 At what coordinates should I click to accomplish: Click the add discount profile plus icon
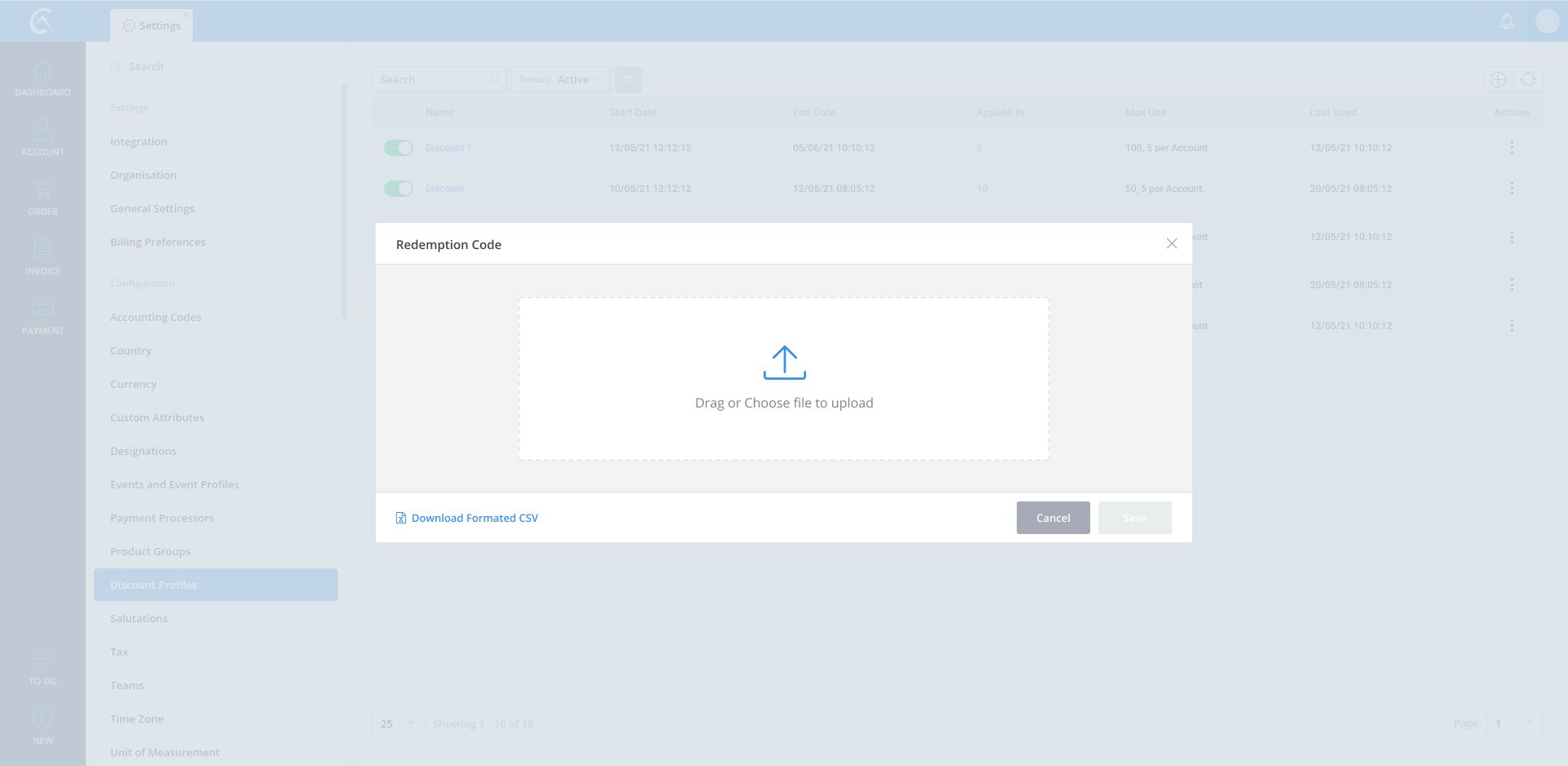click(x=1498, y=80)
